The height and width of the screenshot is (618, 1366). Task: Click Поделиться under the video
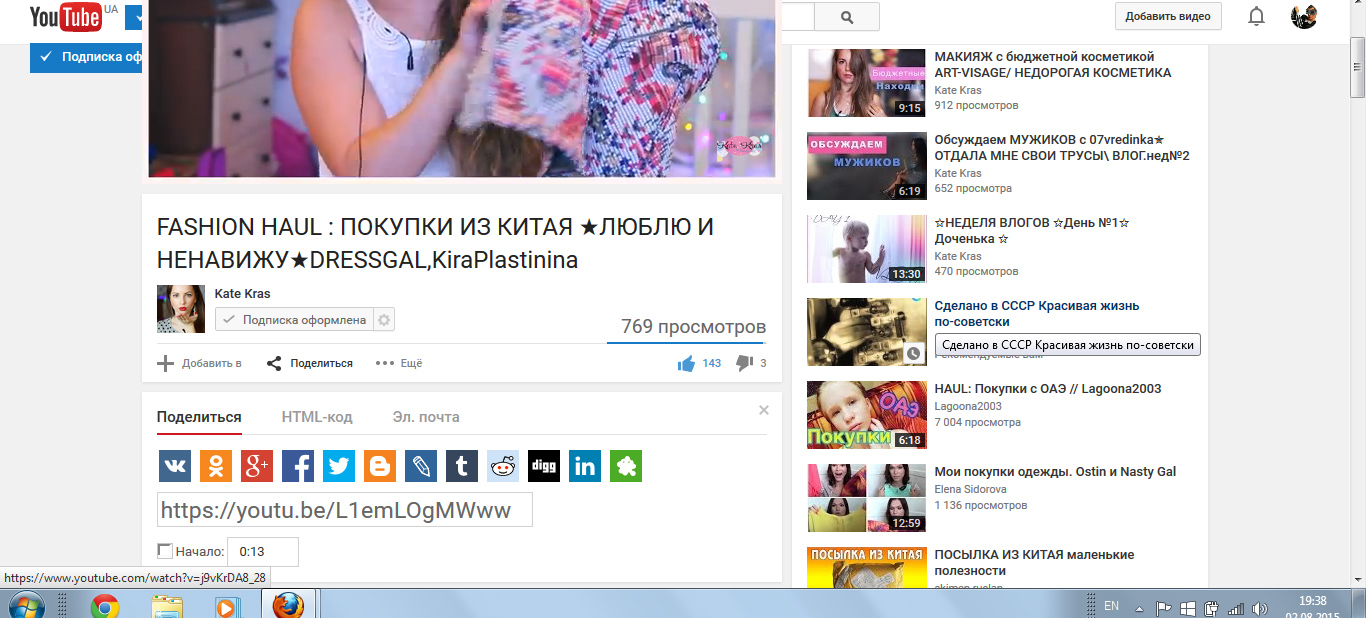[309, 363]
